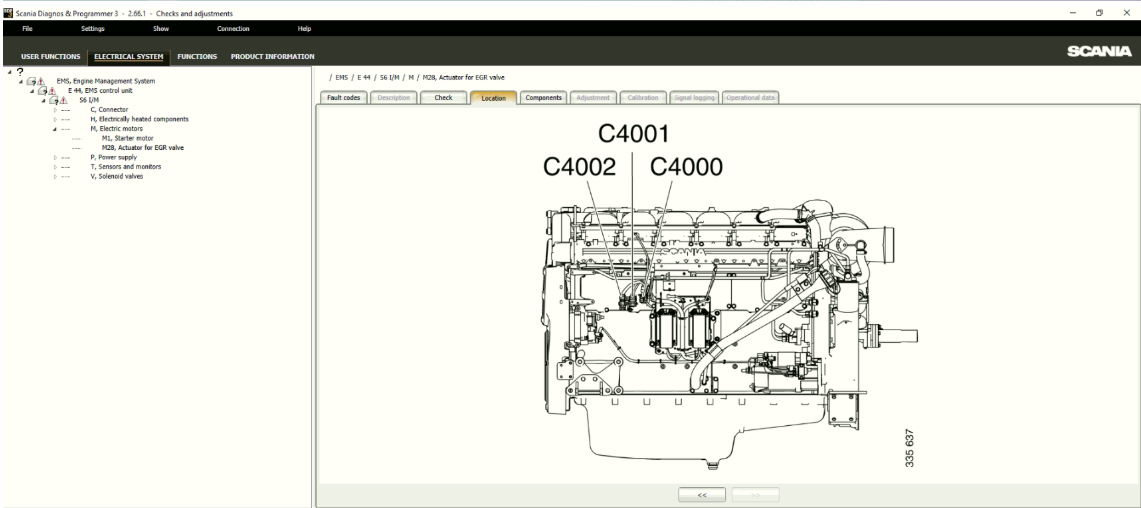Click the dashed status marker beside M28 Actuator
1141x508 pixels.
[77, 148]
